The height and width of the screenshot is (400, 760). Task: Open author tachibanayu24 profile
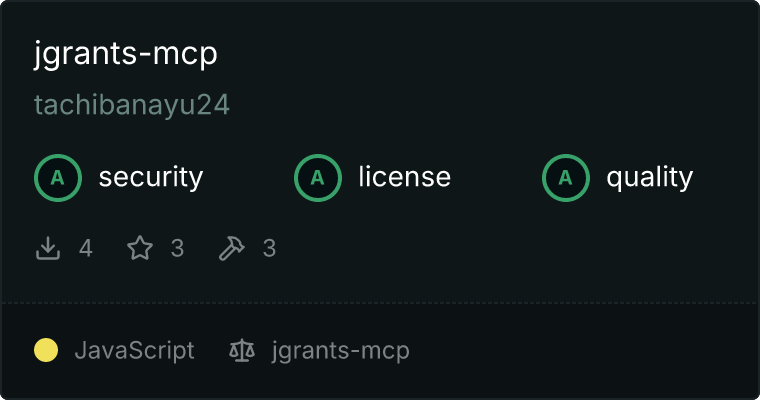pos(132,105)
